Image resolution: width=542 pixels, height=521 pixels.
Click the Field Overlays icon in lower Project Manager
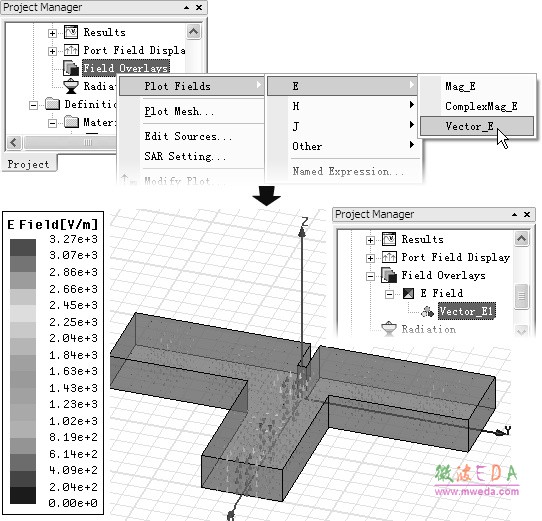389,275
